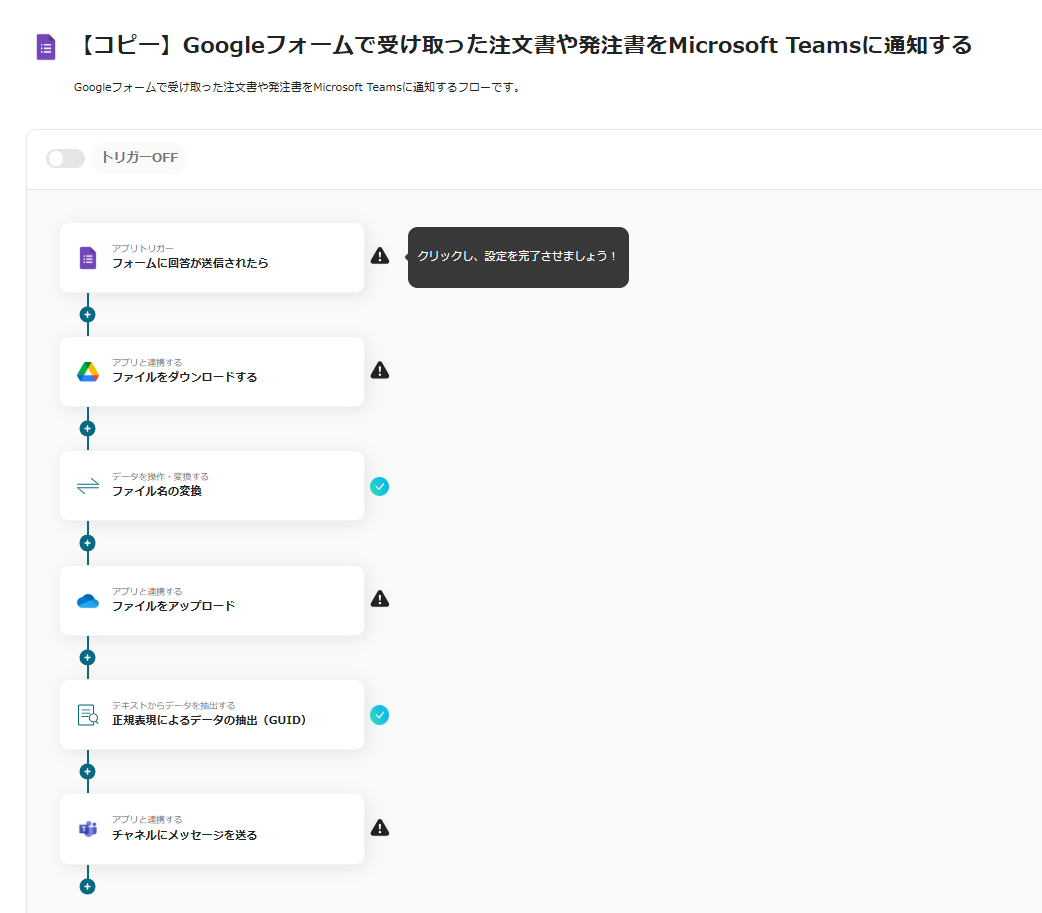The width and height of the screenshot is (1042, 913).
Task: Add a step below チャネルにメッセージを送る
Action: coord(87,886)
